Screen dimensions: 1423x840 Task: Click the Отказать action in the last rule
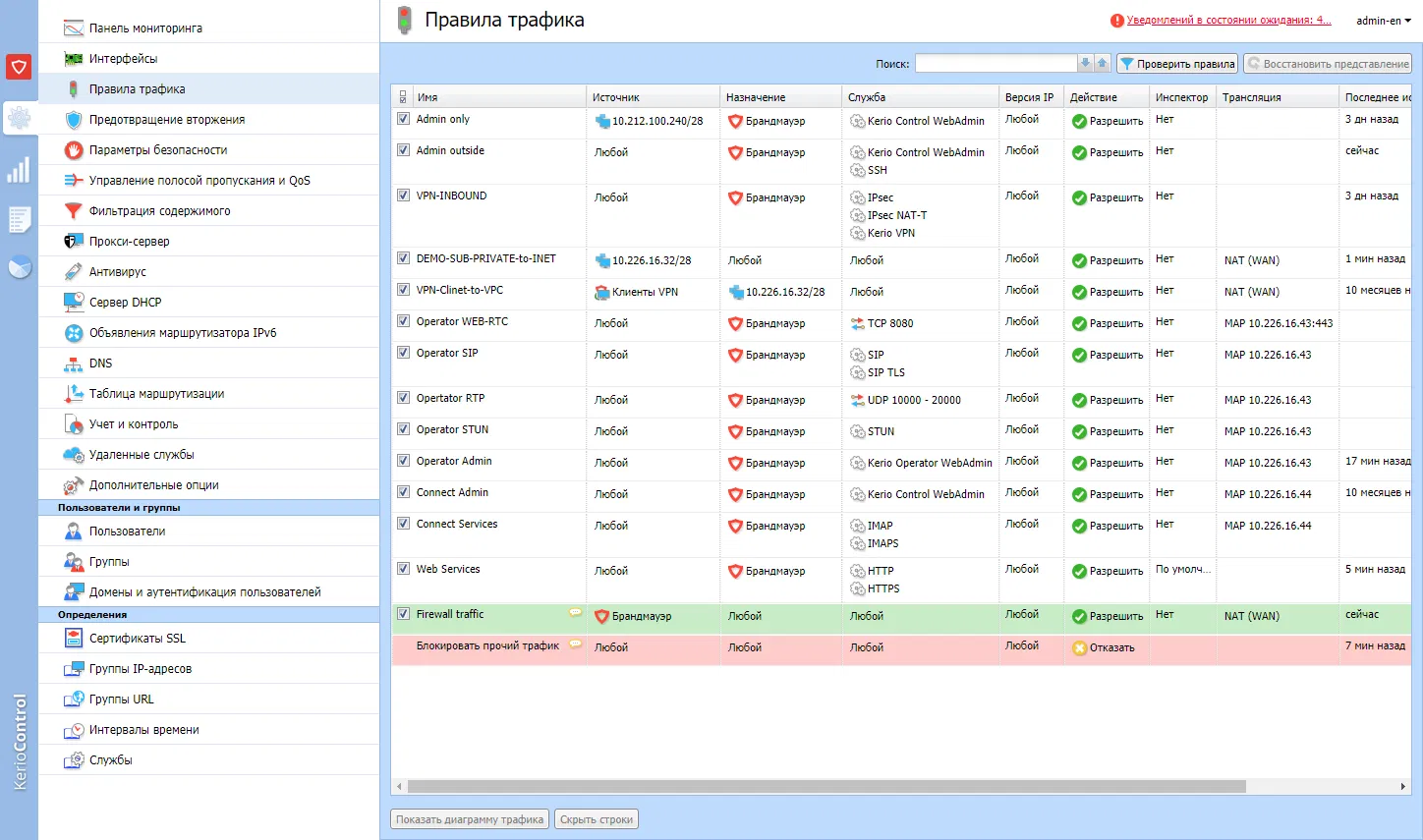1103,647
